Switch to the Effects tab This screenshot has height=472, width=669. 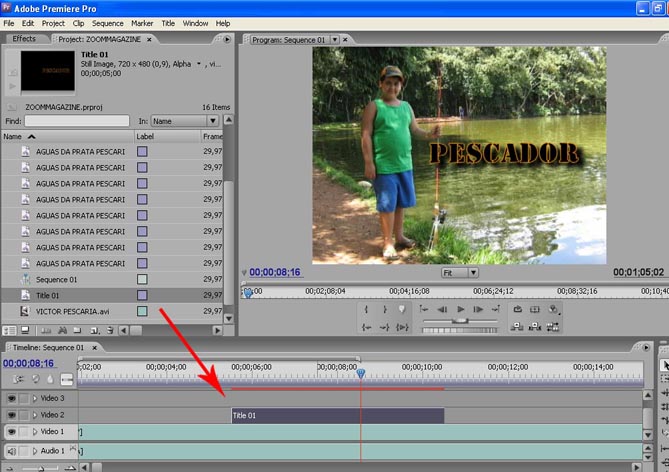tap(24, 39)
